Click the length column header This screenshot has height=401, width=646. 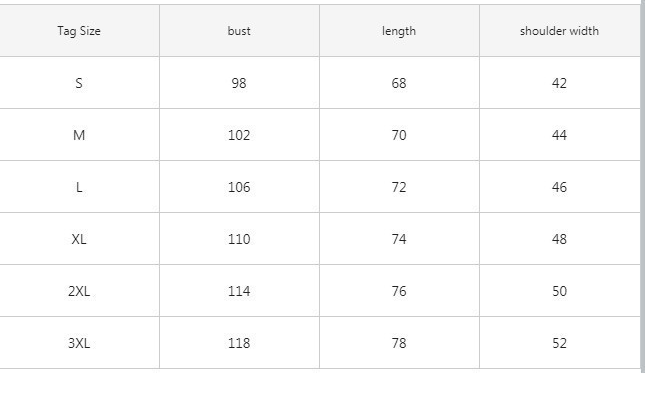(x=399, y=31)
